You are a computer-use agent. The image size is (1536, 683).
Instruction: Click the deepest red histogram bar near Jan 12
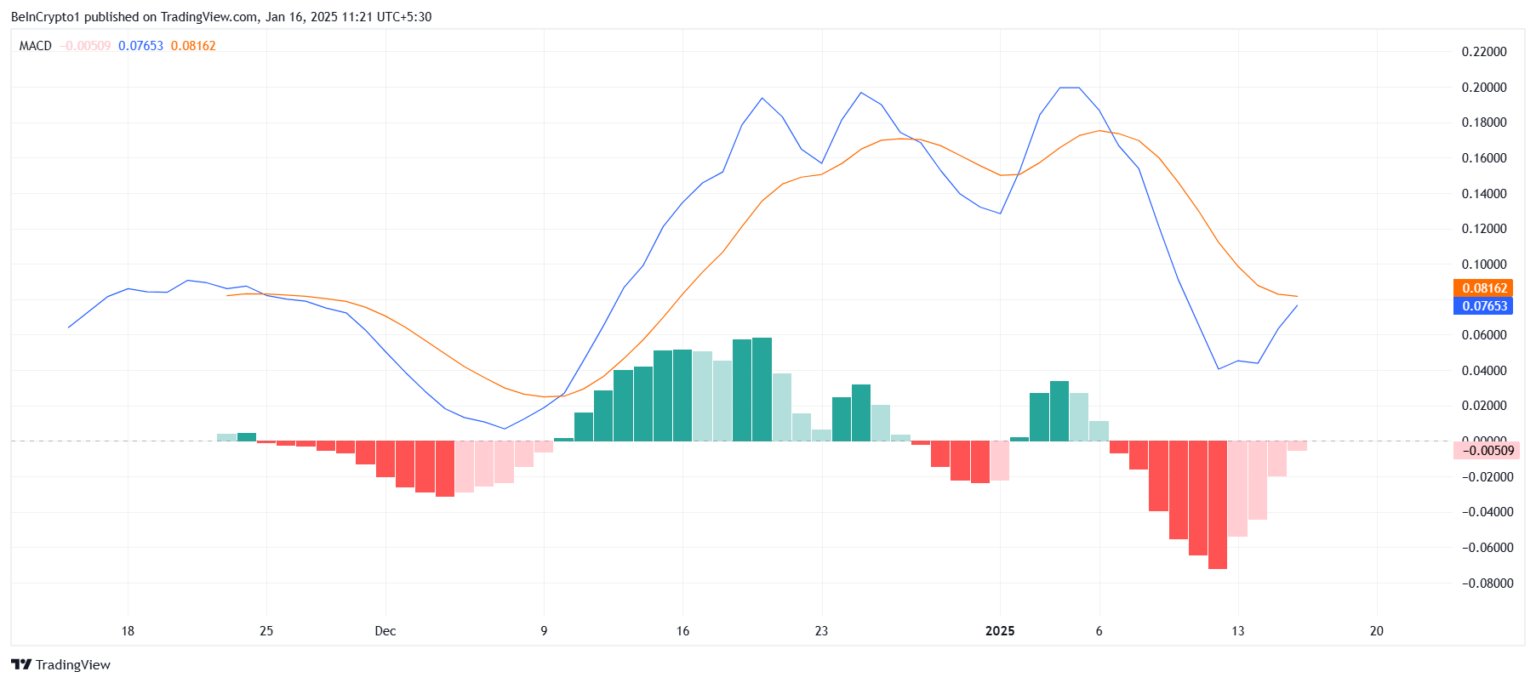coord(1217,505)
